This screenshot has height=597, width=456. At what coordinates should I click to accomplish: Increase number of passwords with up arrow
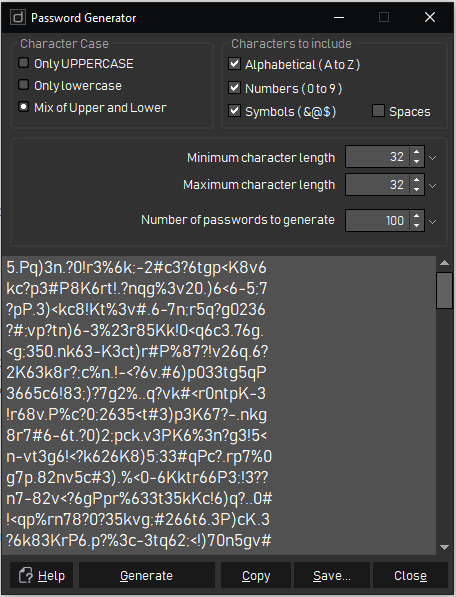[416, 215]
